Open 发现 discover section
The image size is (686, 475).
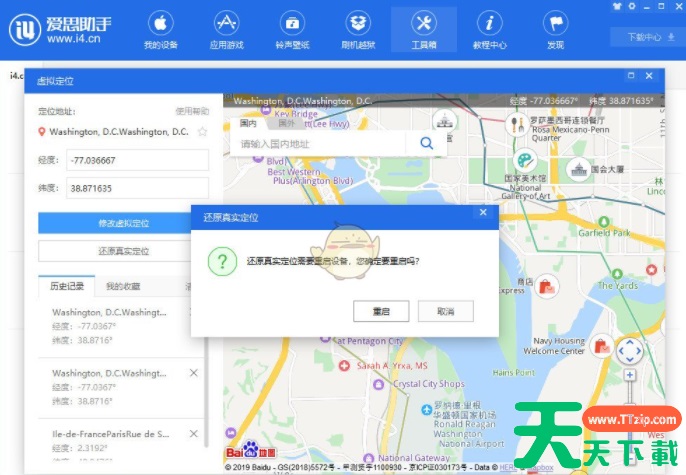click(x=556, y=30)
